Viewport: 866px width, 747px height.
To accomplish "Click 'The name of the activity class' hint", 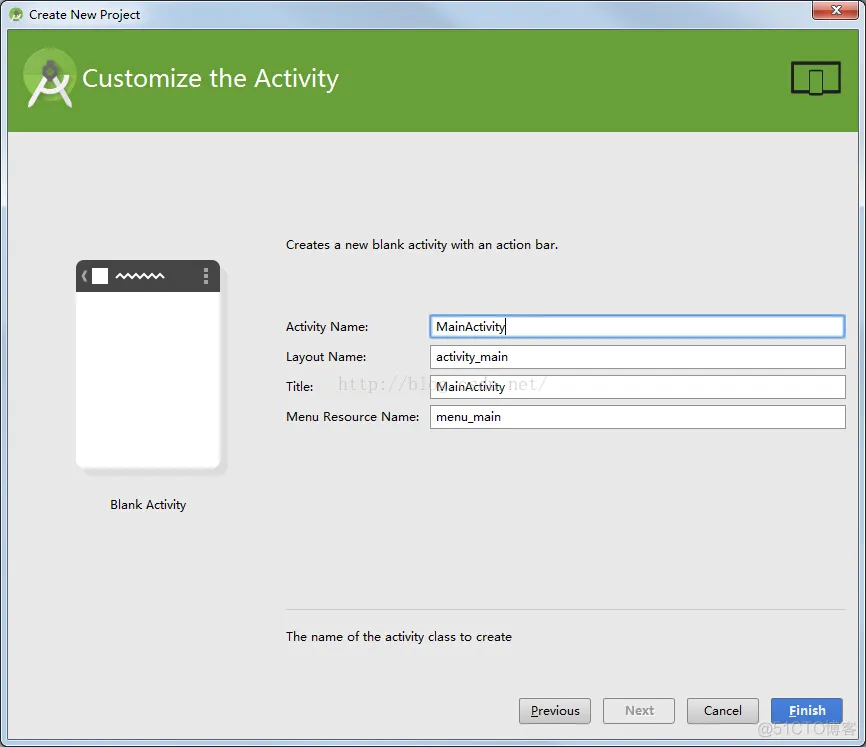I will coord(399,637).
